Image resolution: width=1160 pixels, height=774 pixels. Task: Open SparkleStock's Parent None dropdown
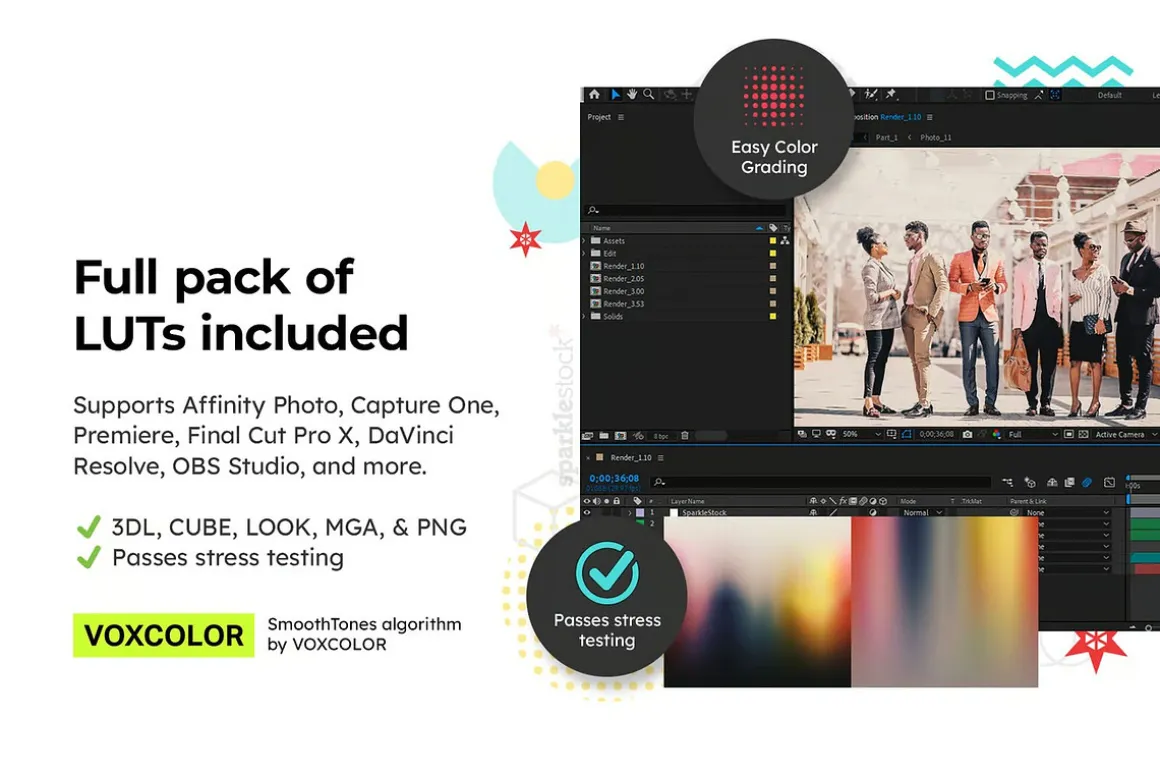coord(1068,512)
